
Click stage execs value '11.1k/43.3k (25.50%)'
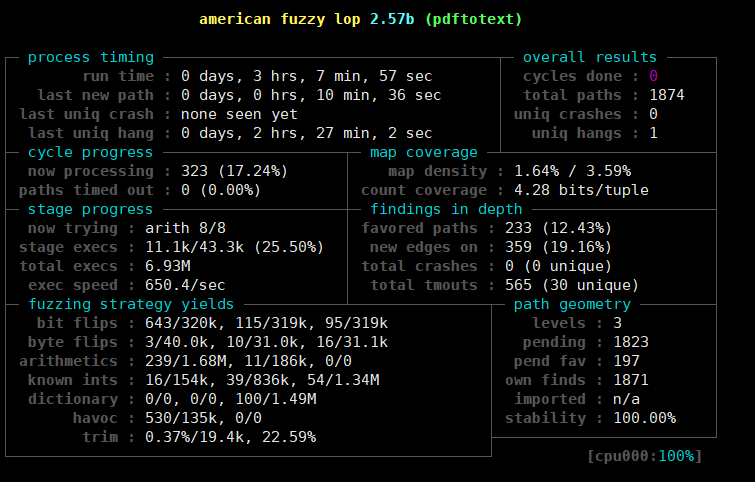pos(234,247)
